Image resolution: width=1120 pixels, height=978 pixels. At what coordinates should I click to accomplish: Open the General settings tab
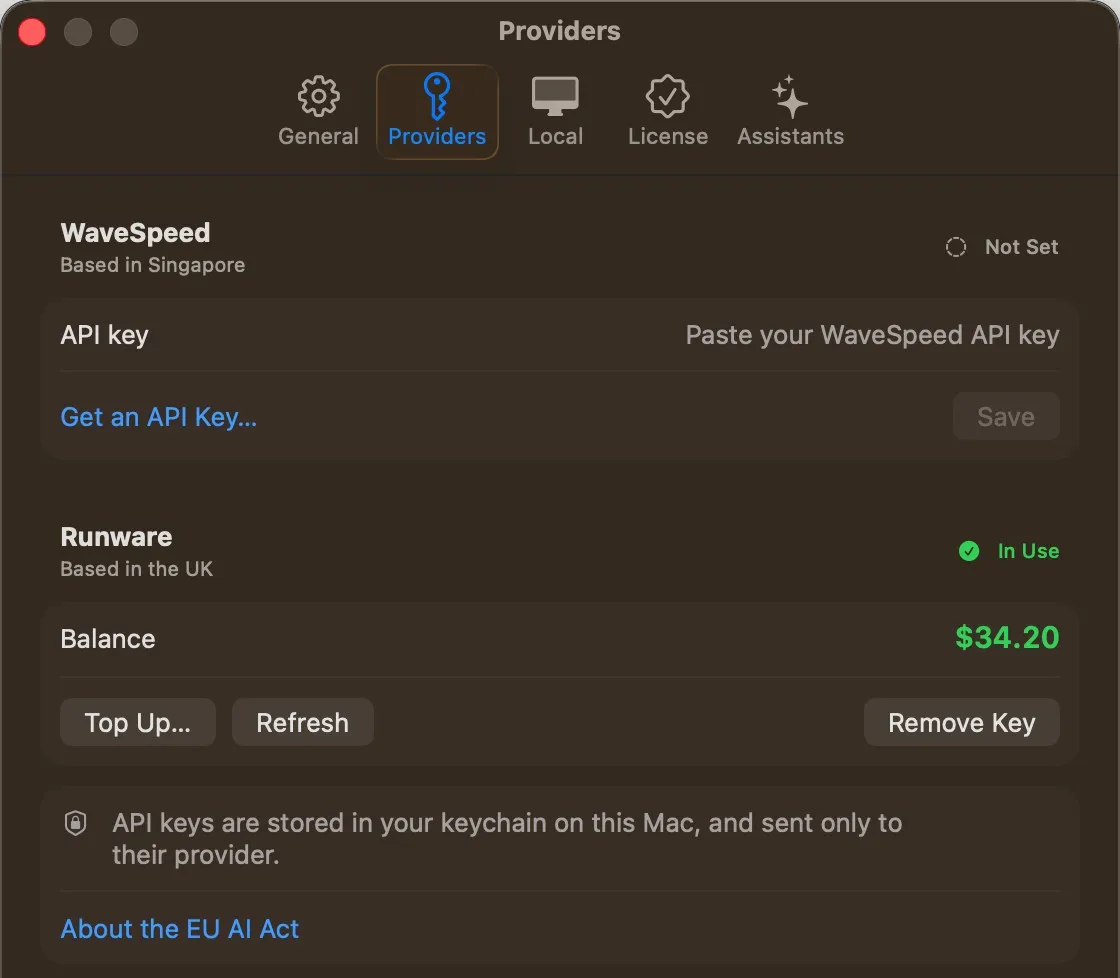318,111
